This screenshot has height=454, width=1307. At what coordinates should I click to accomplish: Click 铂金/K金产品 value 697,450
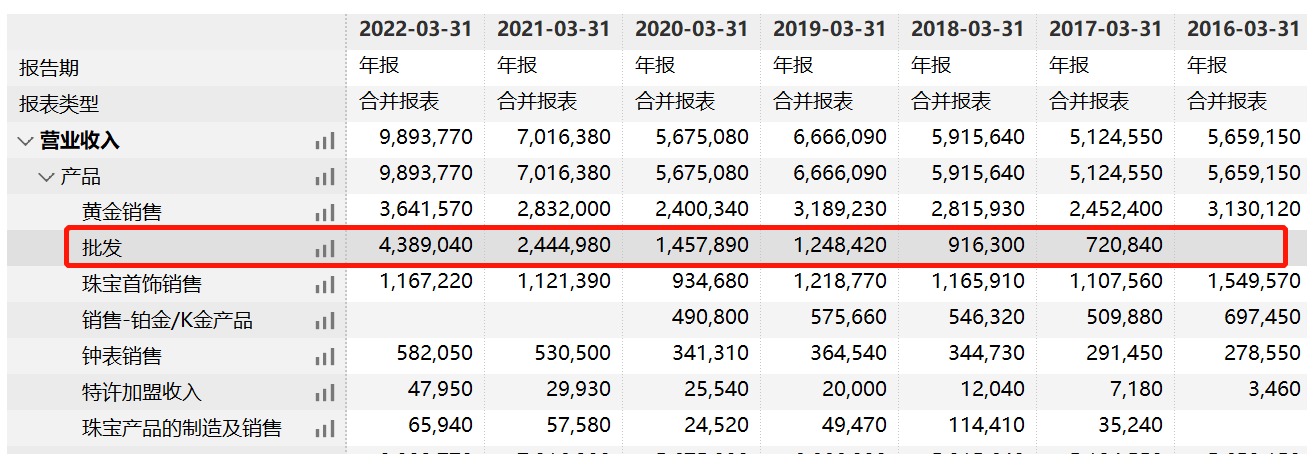(1263, 317)
